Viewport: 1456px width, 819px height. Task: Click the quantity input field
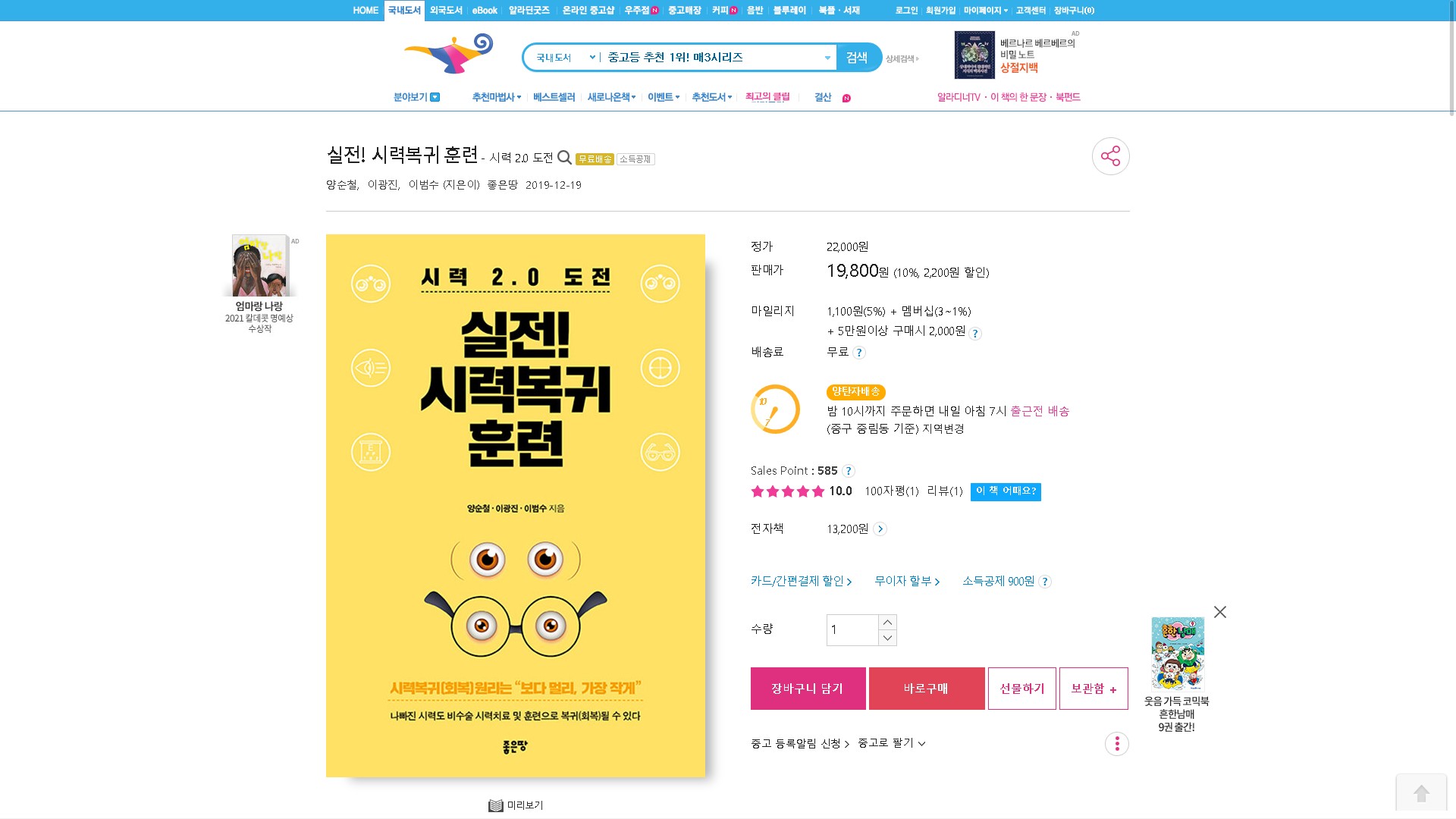point(852,630)
